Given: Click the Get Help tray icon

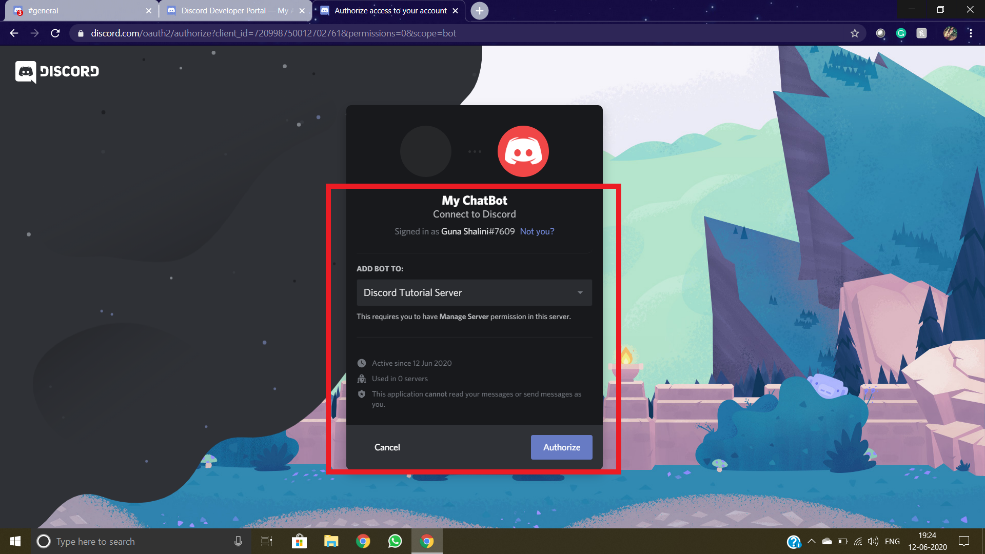Looking at the screenshot, I should 793,541.
